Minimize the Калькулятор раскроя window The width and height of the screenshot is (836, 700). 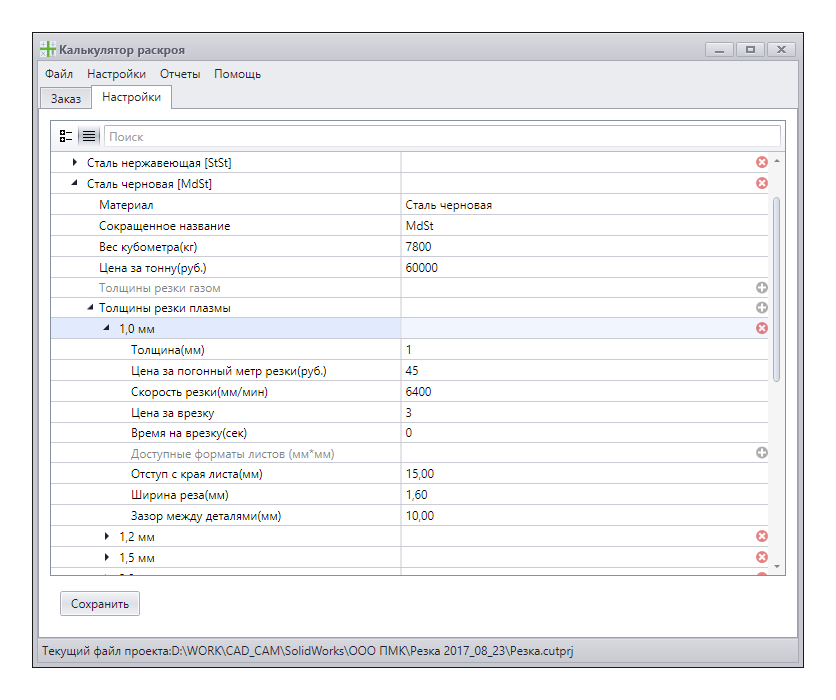pos(719,50)
